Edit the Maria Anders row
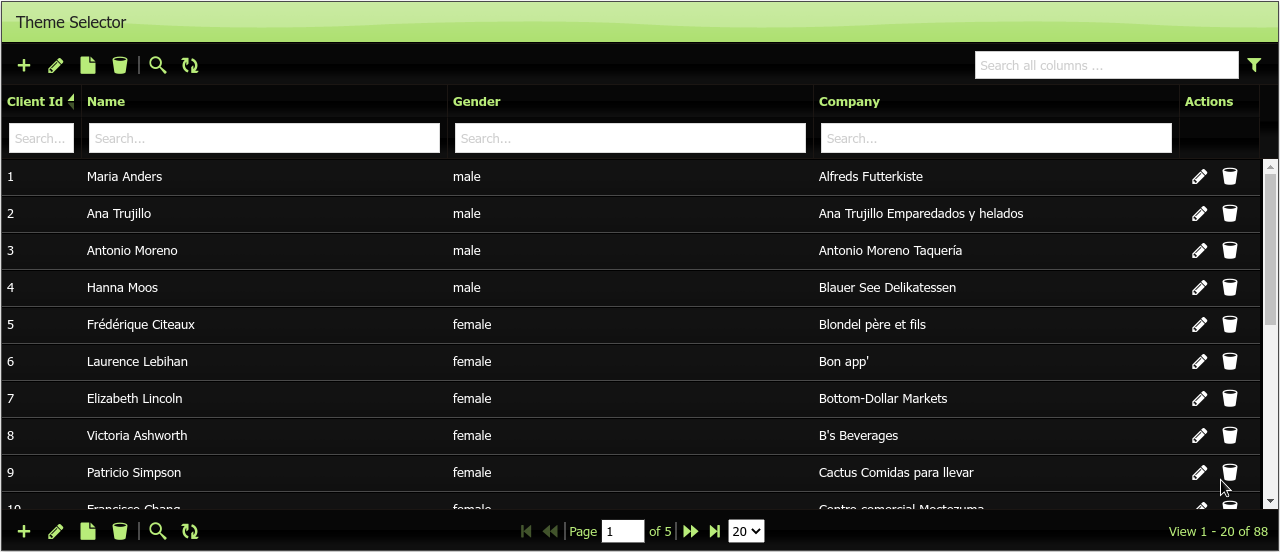 tap(1199, 177)
